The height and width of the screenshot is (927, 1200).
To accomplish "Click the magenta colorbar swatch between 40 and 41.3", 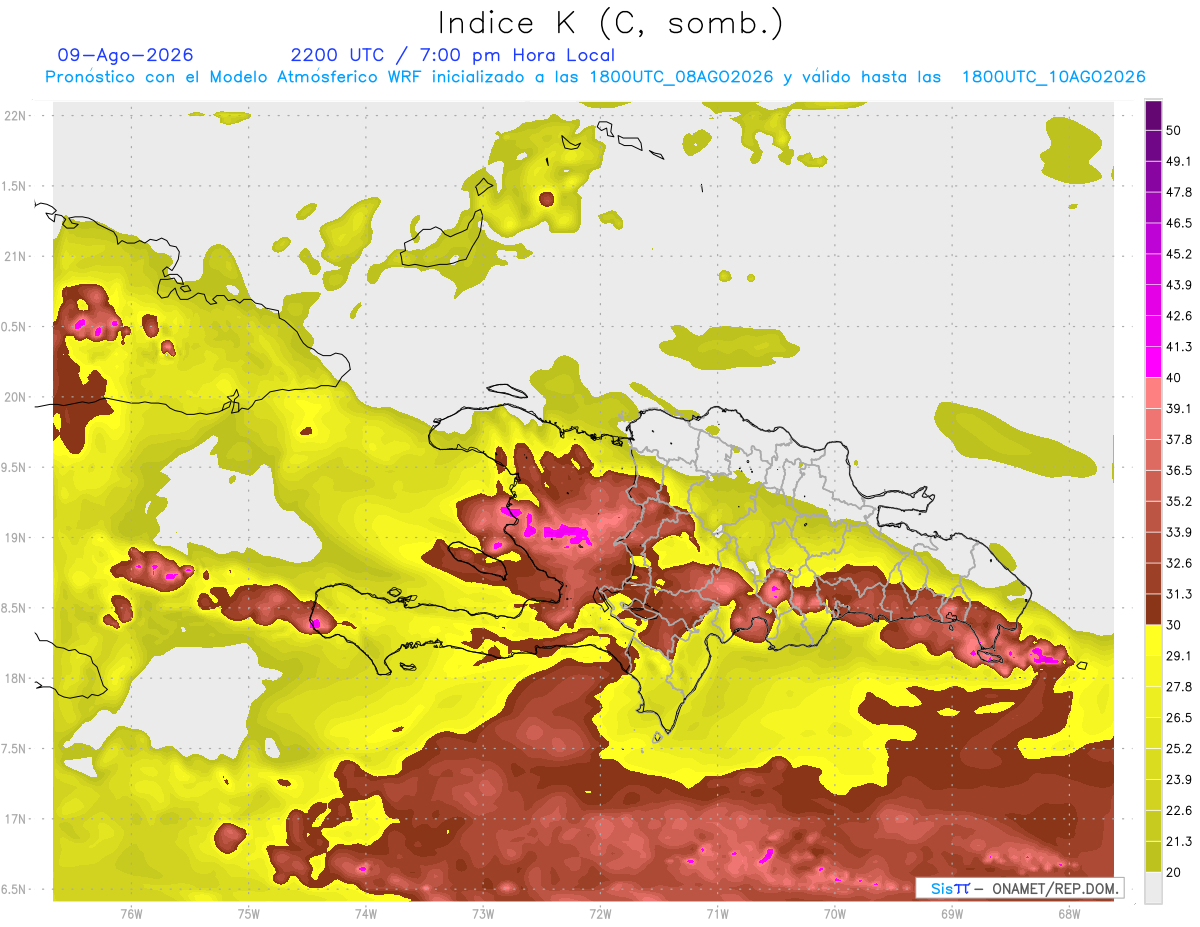I will [1153, 362].
